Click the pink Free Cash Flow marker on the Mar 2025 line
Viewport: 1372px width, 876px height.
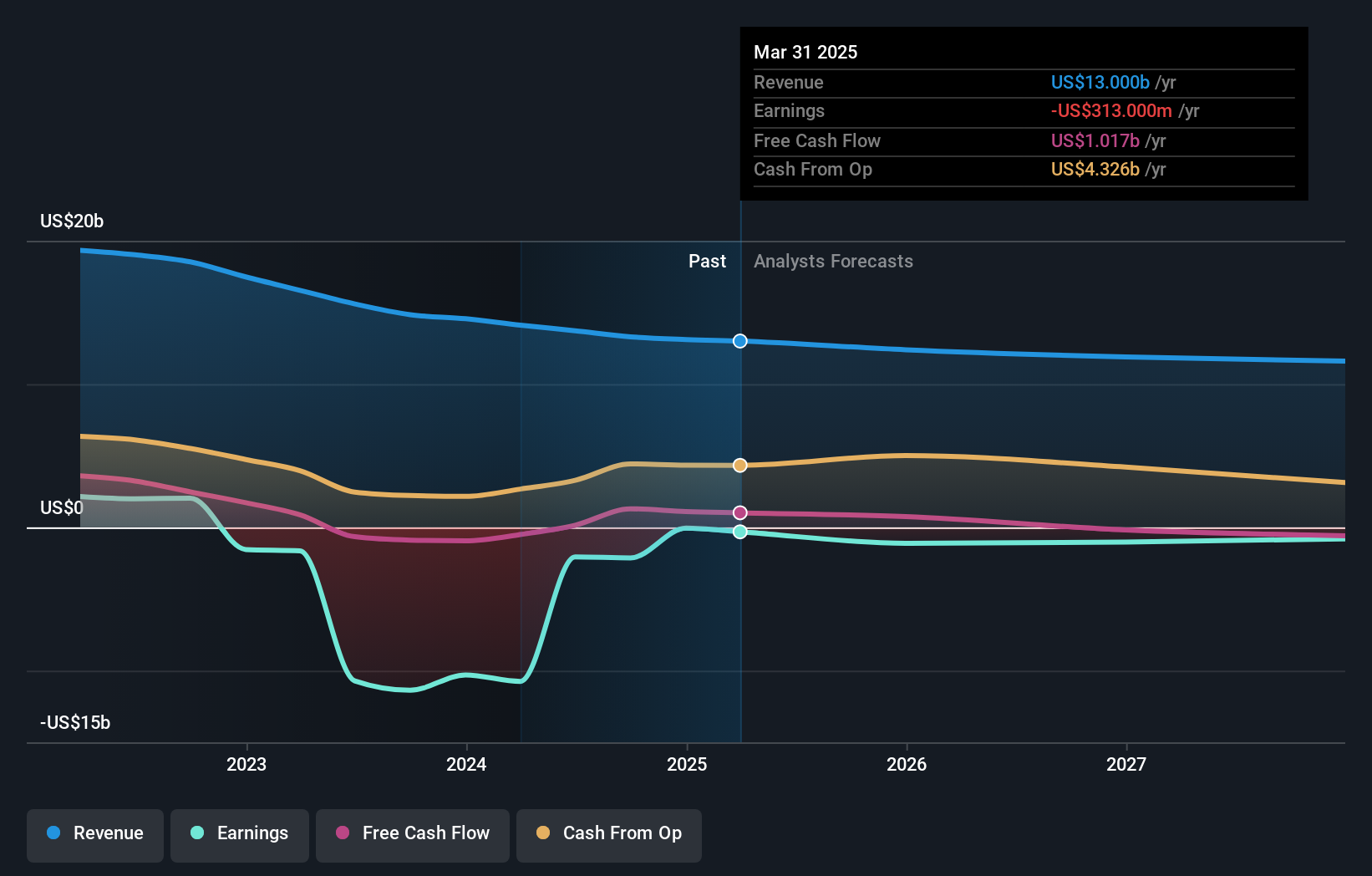[740, 513]
